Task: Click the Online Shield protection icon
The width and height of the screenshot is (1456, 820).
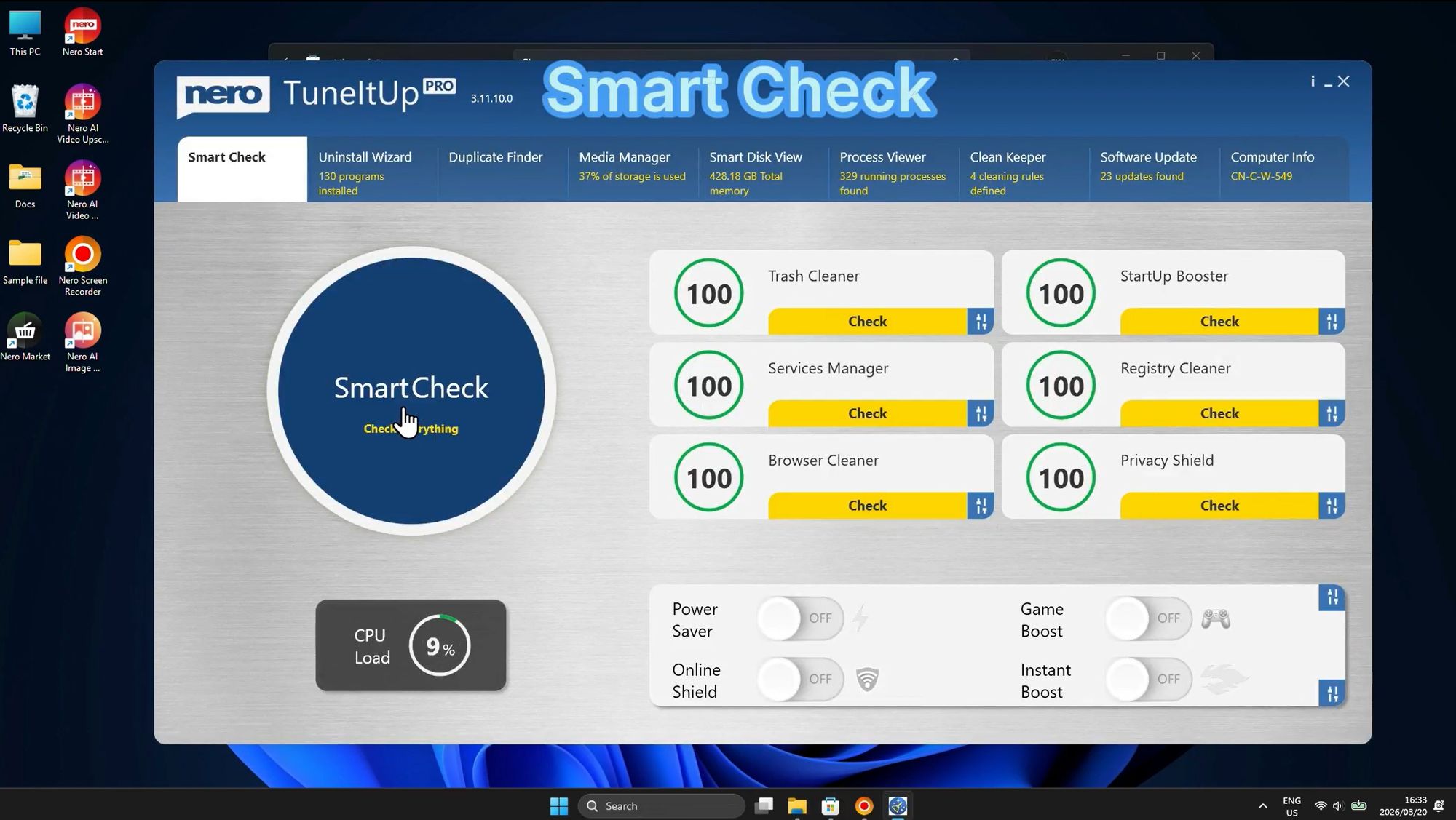Action: pyautogui.click(x=866, y=679)
